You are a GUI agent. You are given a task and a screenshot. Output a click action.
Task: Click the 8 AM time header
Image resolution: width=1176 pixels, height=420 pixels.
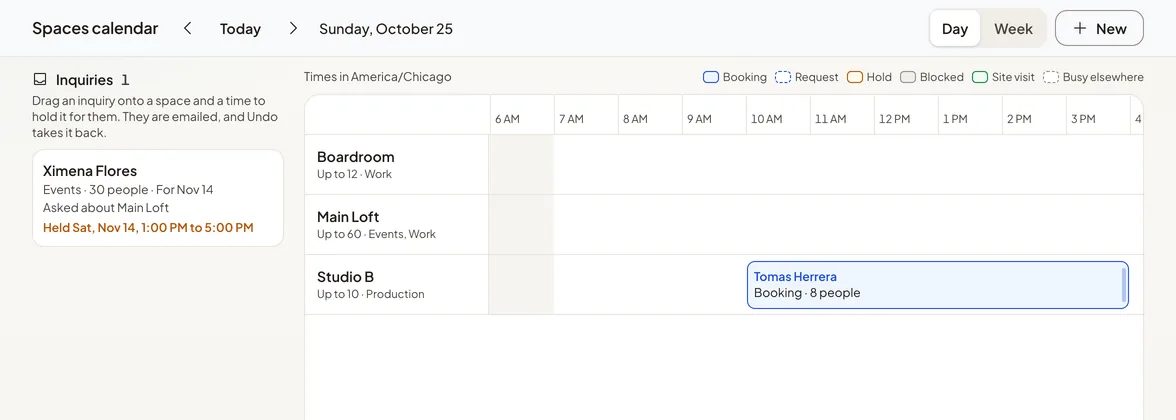tap(635, 119)
